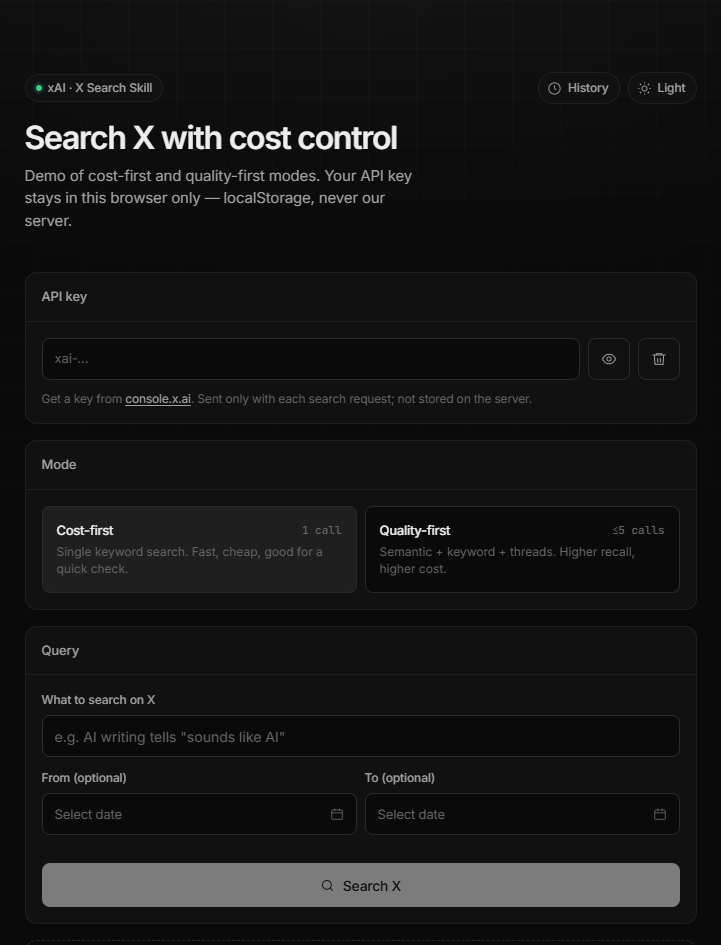Switch to Light theme button
Screen dimensions: 721x945
click(x=662, y=88)
